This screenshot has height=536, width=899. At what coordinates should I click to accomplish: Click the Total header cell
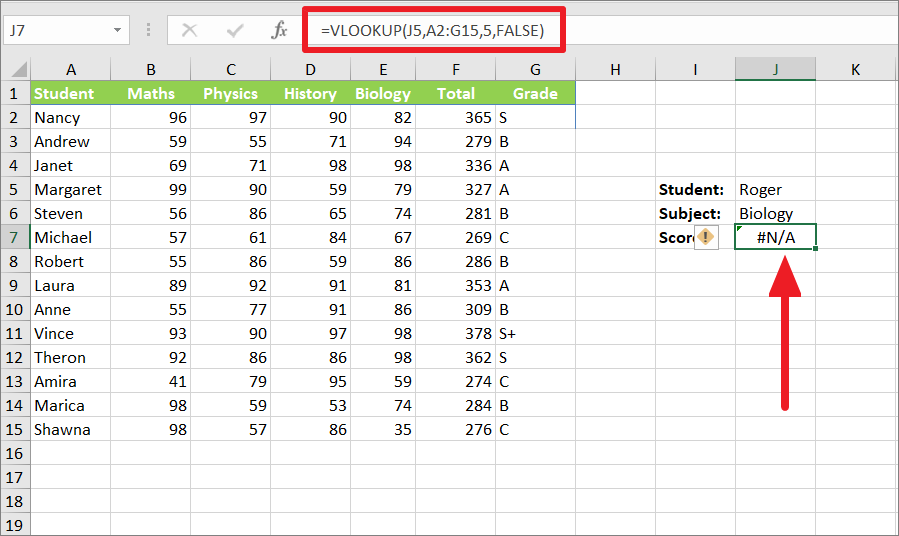click(x=456, y=93)
